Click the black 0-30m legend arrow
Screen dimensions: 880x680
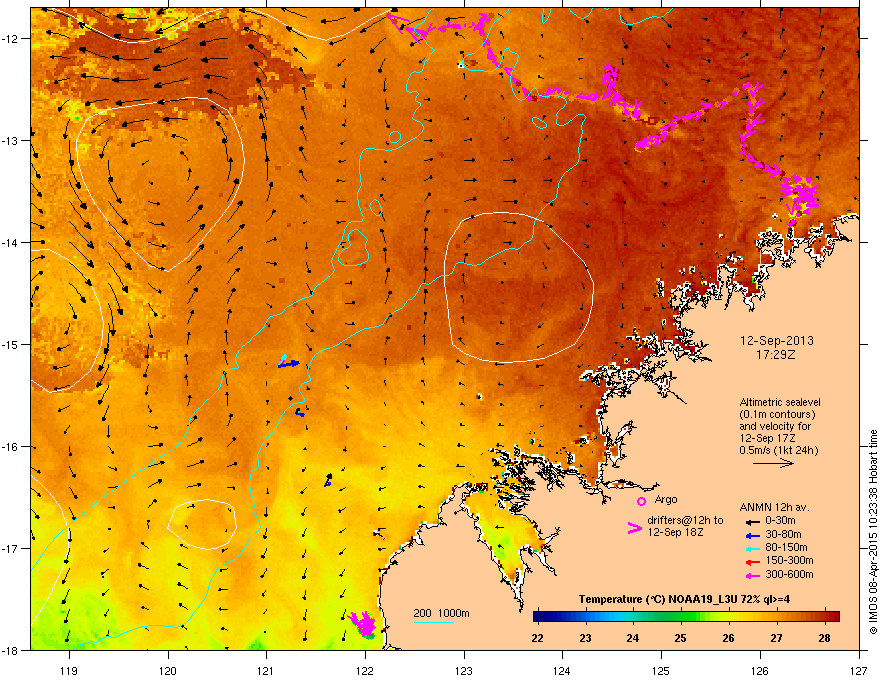[x=752, y=521]
